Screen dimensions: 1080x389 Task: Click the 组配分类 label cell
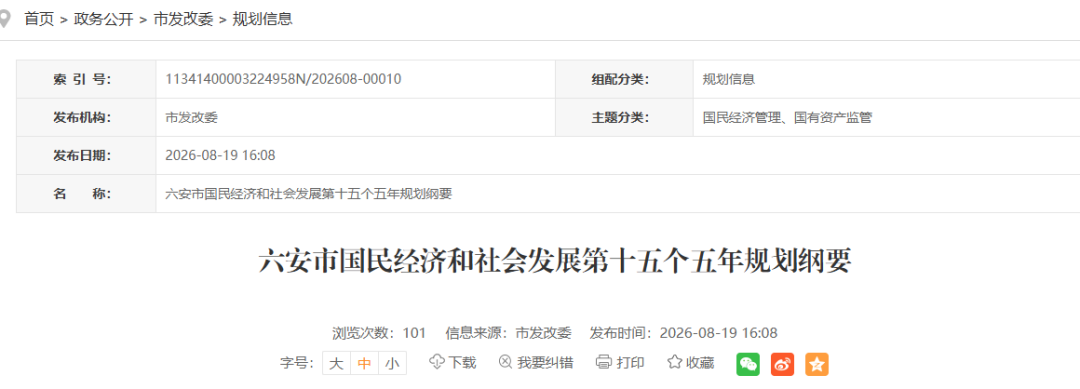(624, 79)
